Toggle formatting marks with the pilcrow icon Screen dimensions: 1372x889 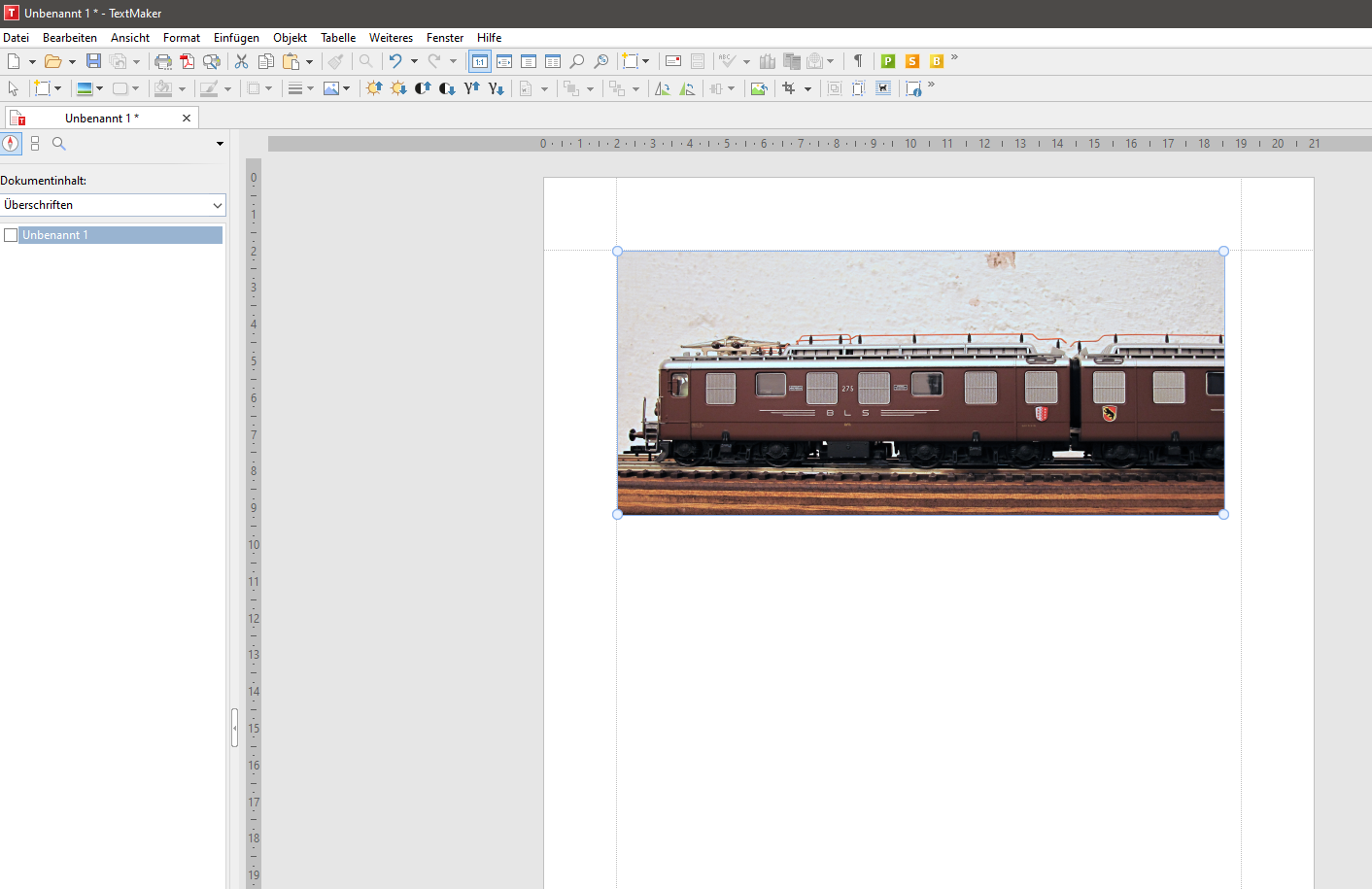(x=858, y=61)
